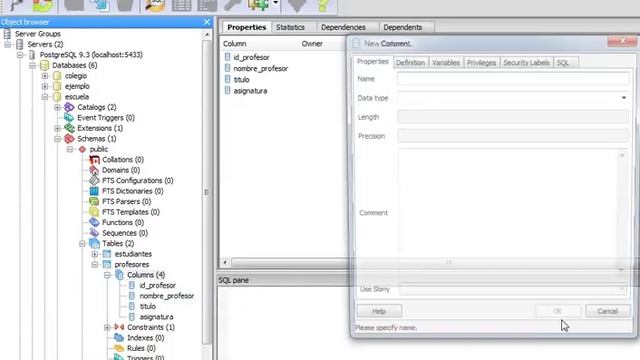Click the colegio database icon
The height and width of the screenshot is (360, 640).
(x=57, y=76)
